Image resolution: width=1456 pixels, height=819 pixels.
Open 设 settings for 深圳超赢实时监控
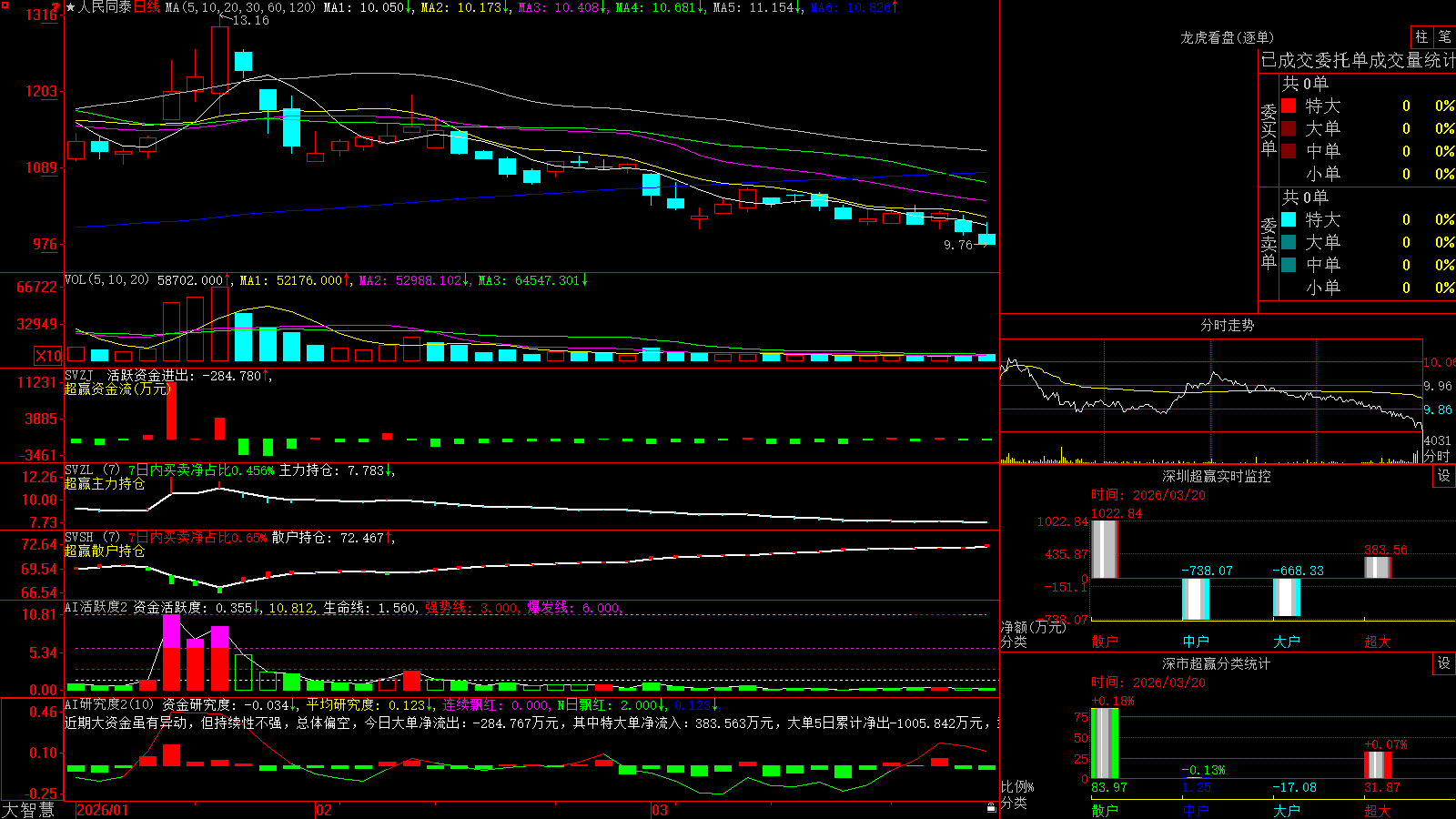1444,476
